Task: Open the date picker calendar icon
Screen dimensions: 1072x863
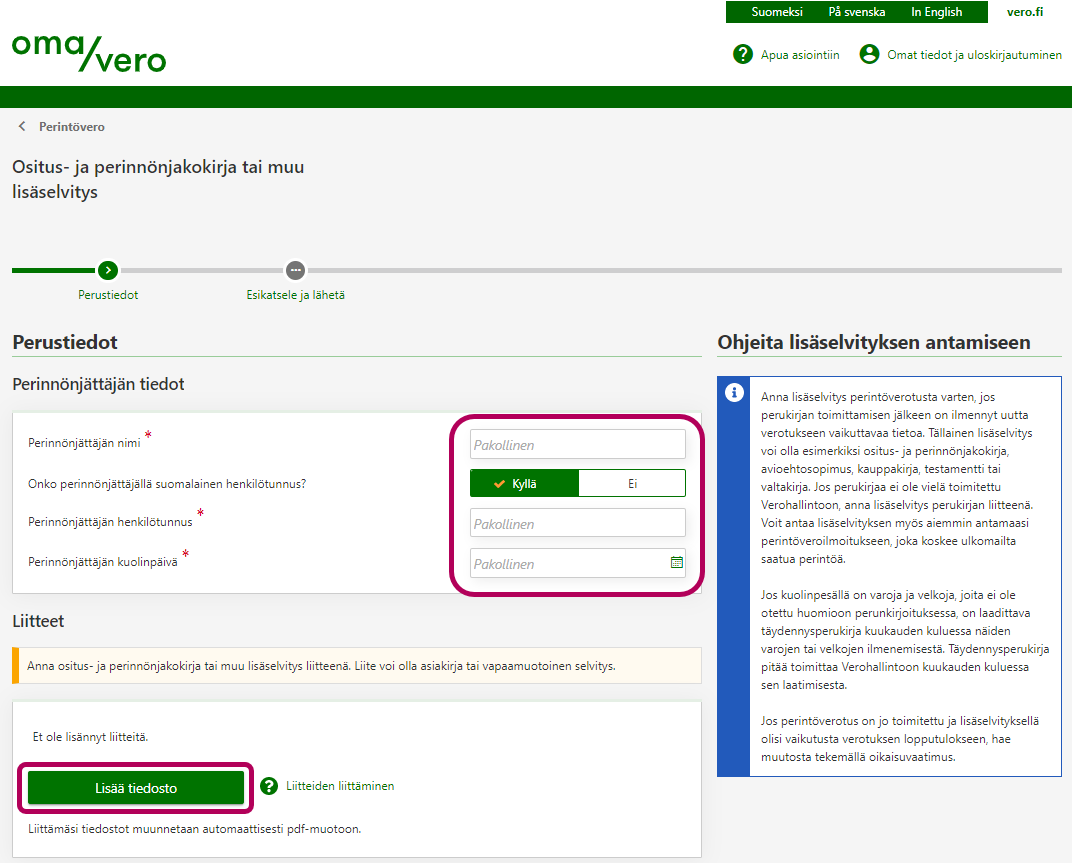Action: tap(677, 563)
